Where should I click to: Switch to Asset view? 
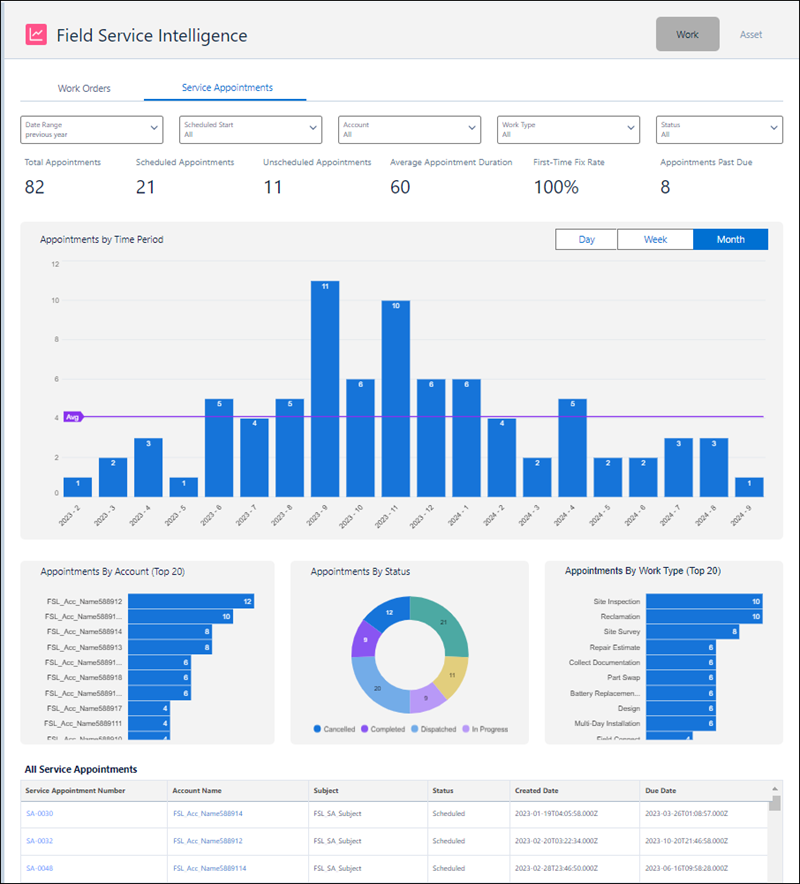[751, 34]
